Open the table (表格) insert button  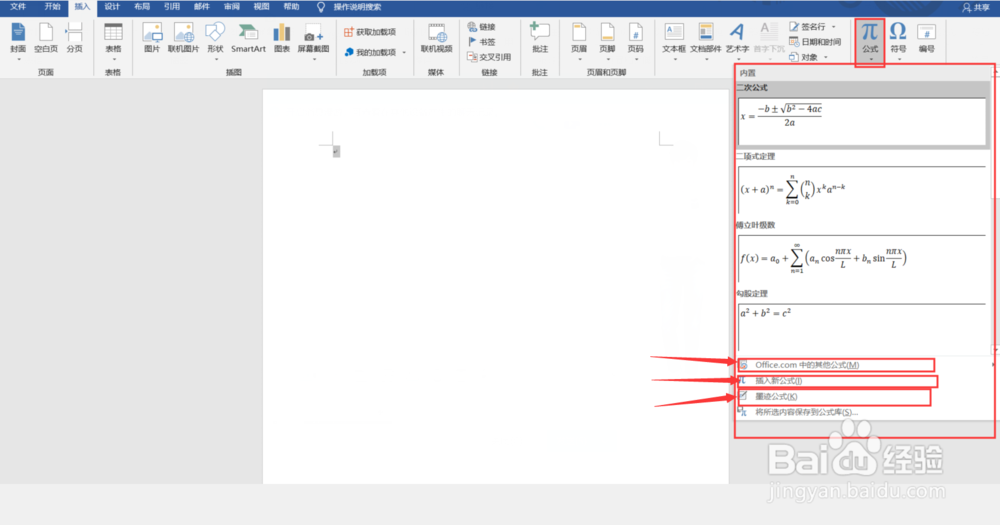113,41
